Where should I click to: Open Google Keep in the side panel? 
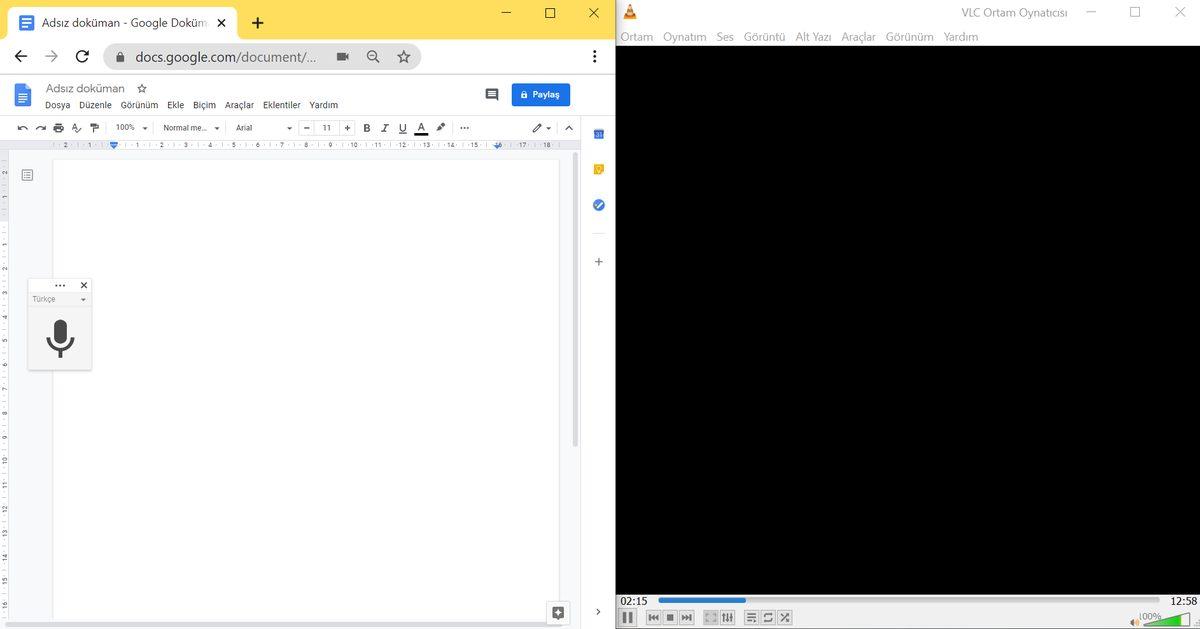coord(598,169)
